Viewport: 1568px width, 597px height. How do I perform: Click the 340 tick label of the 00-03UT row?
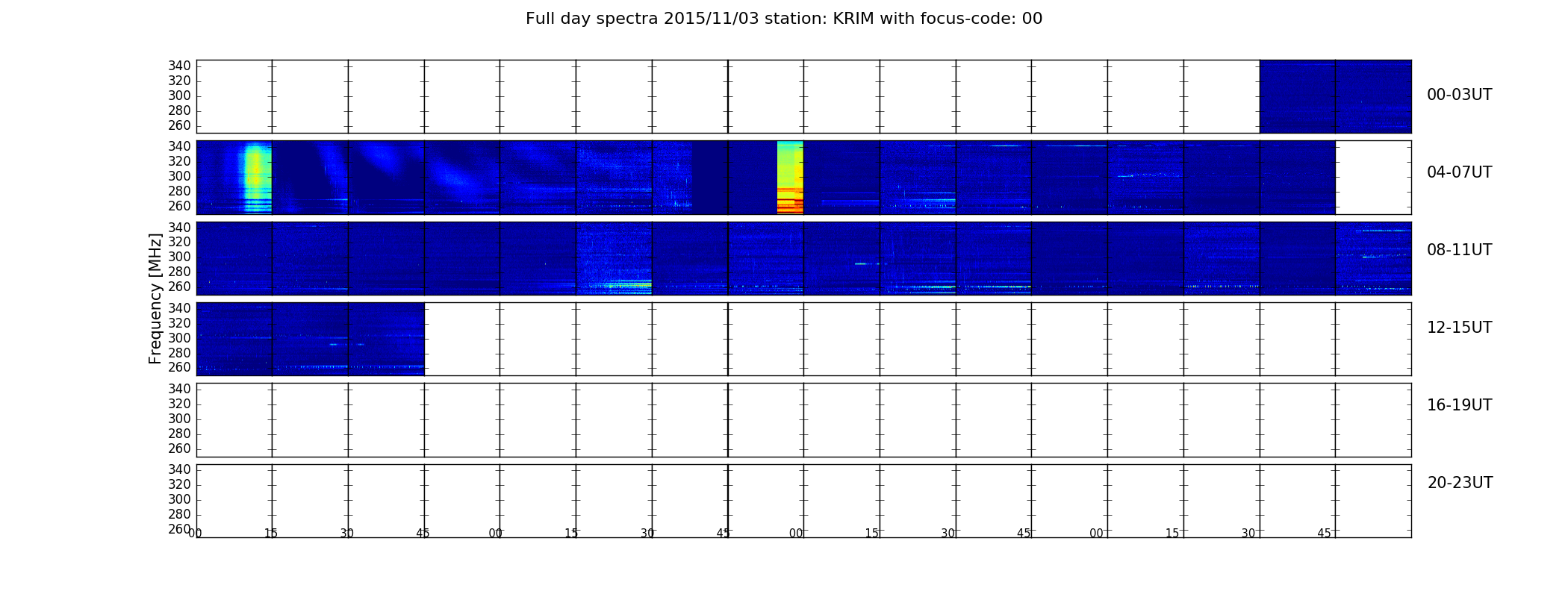[x=179, y=66]
